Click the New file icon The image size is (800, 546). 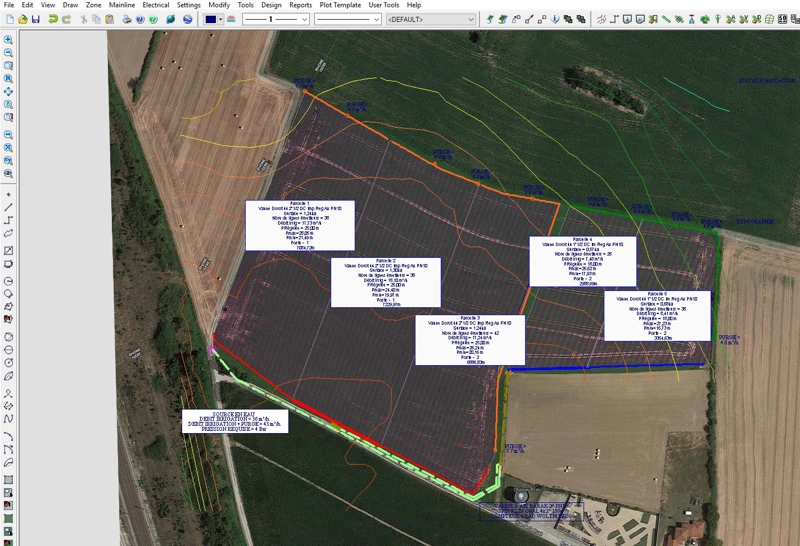[x=8, y=19]
